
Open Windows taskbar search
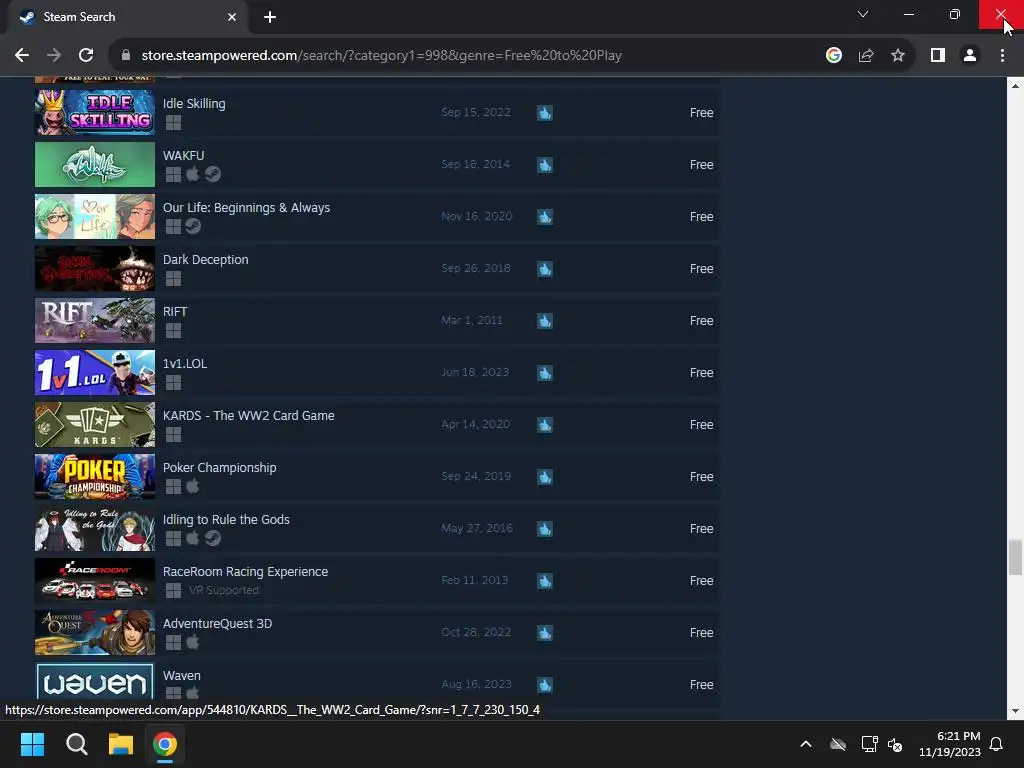coord(76,744)
